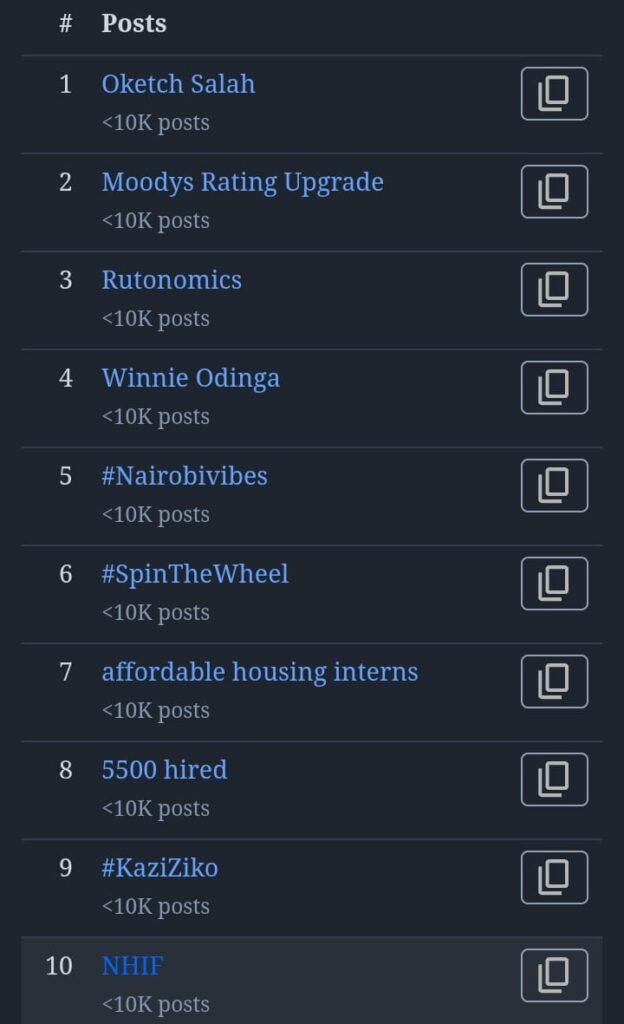Open the Oketch Salah trend link
Image resolution: width=624 pixels, height=1024 pixels.
point(178,84)
